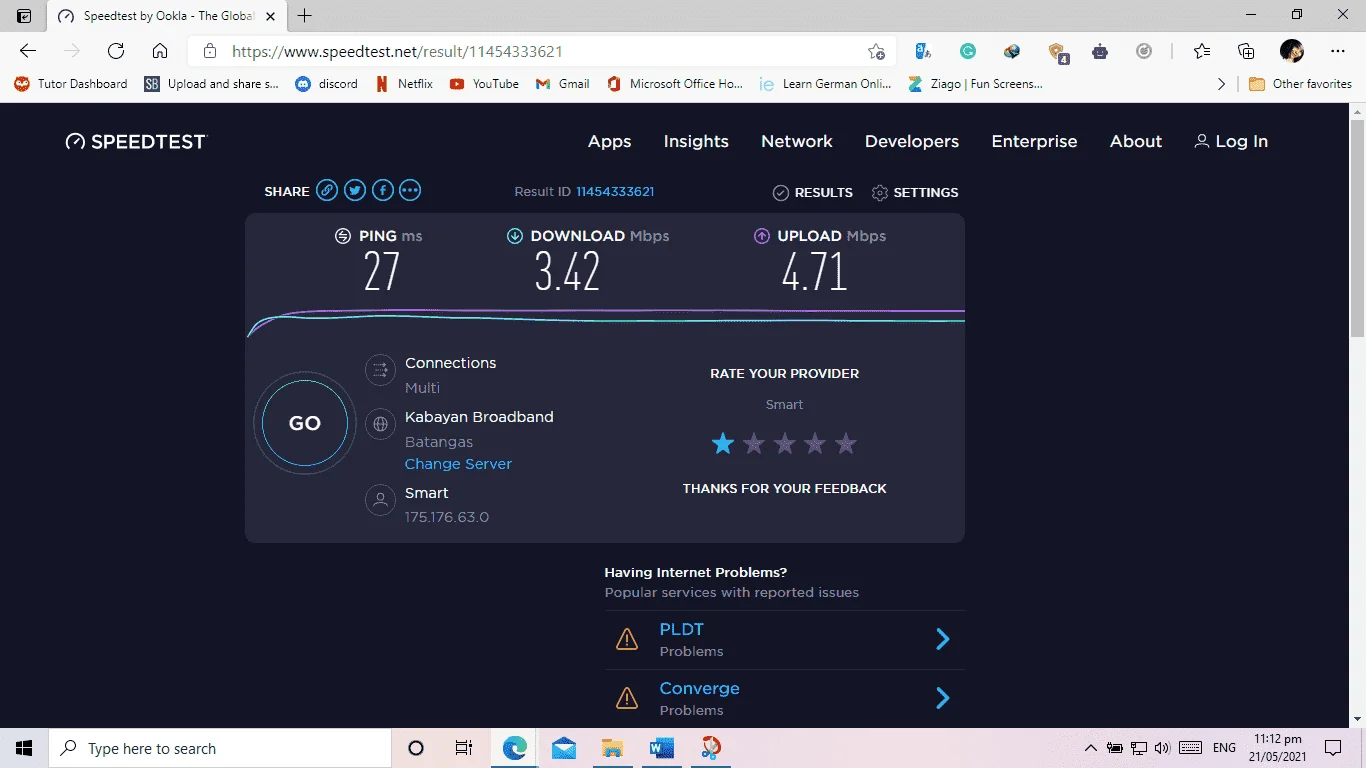Open the Result ID 11454333621 link
Image resolution: width=1366 pixels, height=768 pixels.
pyautogui.click(x=615, y=191)
